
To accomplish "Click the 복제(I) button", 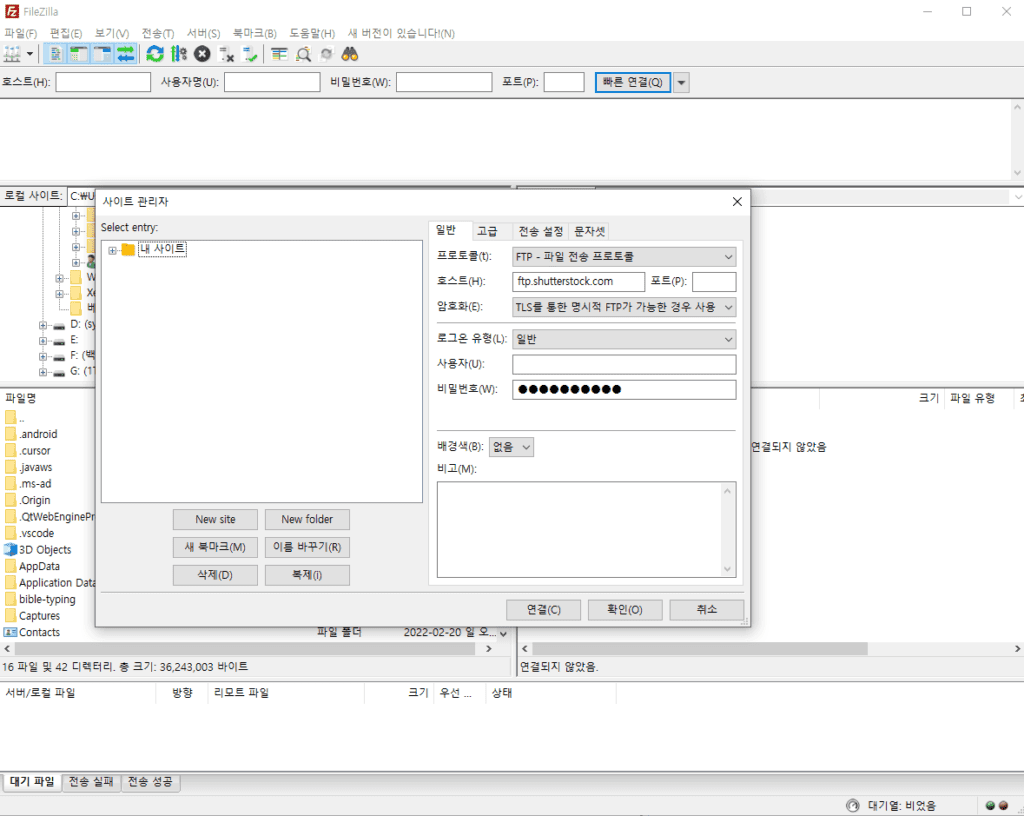I will click(307, 575).
